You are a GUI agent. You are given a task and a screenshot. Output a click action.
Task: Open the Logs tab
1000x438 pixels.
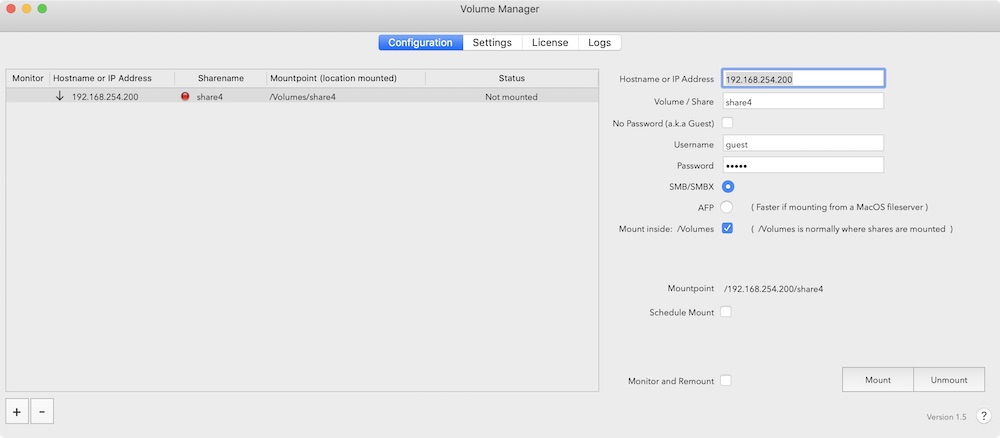pos(600,43)
